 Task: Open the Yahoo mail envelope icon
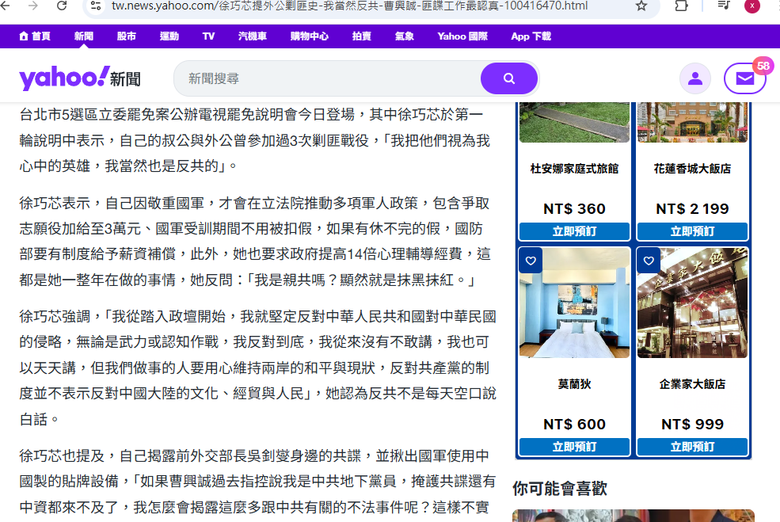[744, 79]
